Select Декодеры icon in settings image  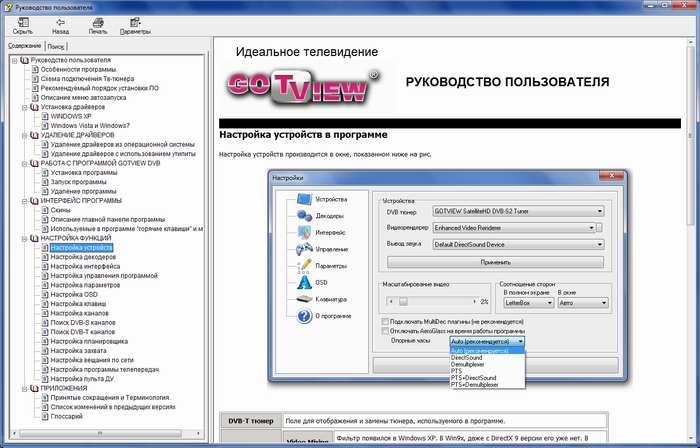pos(304,216)
